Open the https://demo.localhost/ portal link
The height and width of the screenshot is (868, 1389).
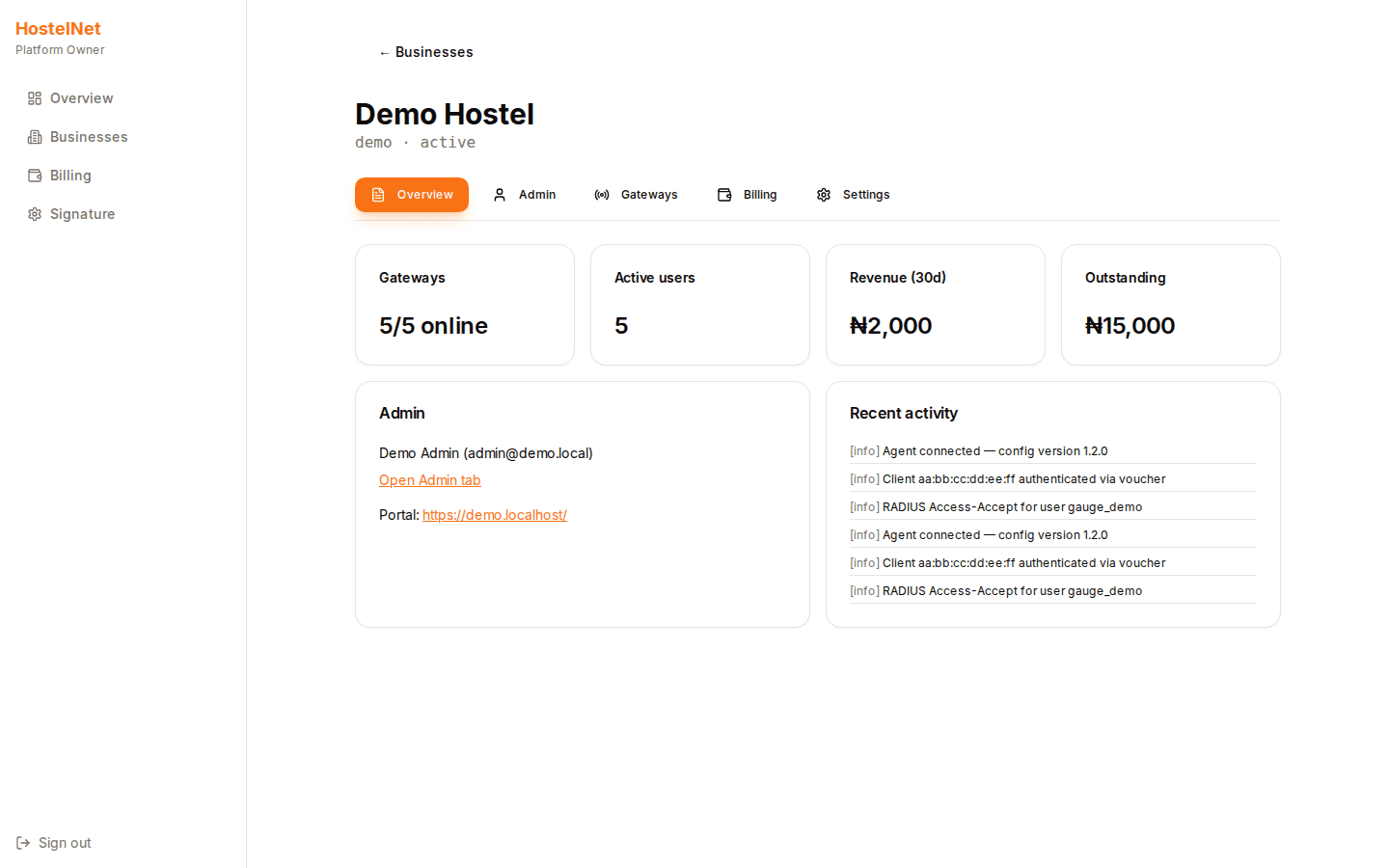click(495, 515)
